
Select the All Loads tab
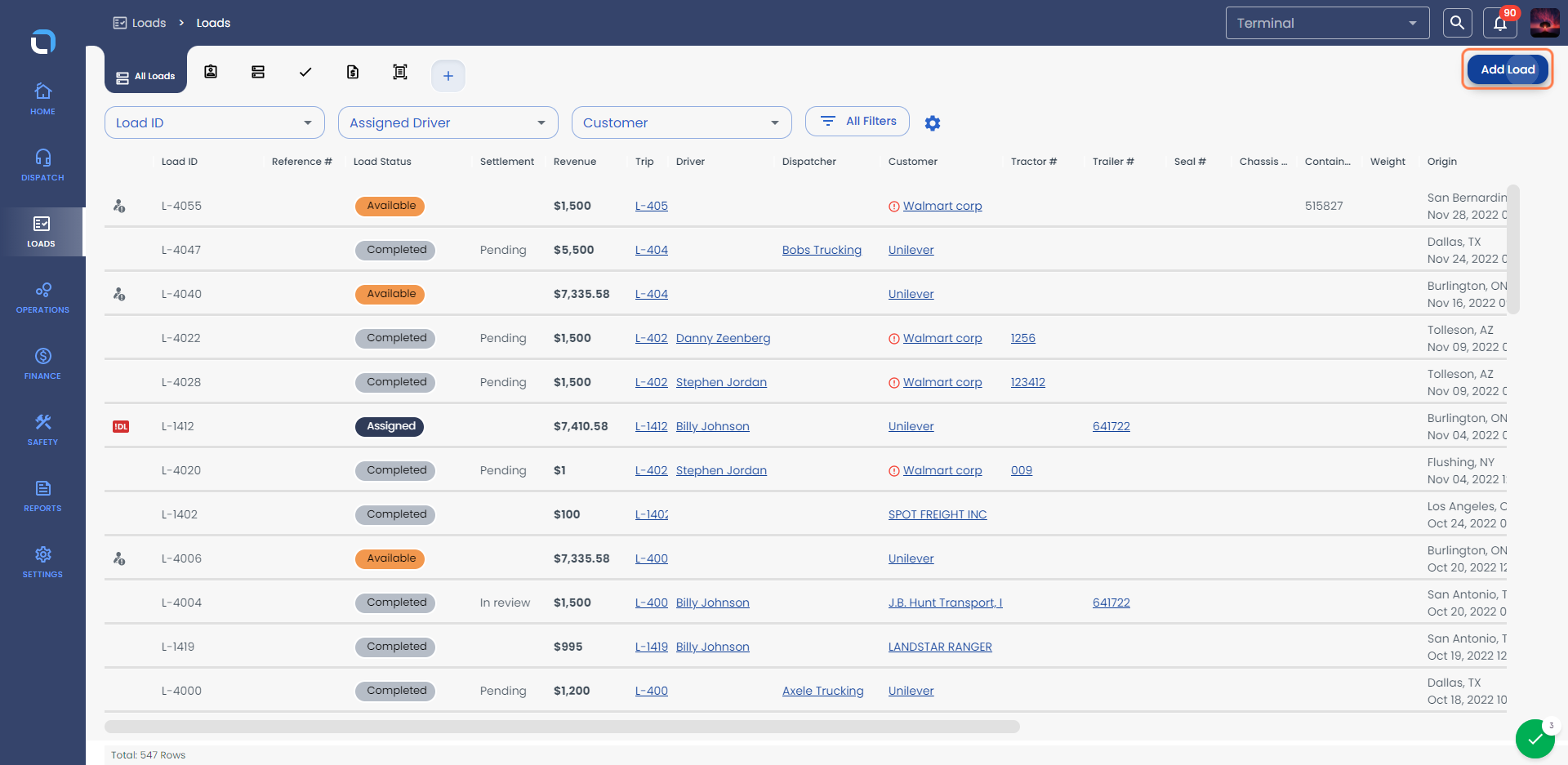[145, 77]
